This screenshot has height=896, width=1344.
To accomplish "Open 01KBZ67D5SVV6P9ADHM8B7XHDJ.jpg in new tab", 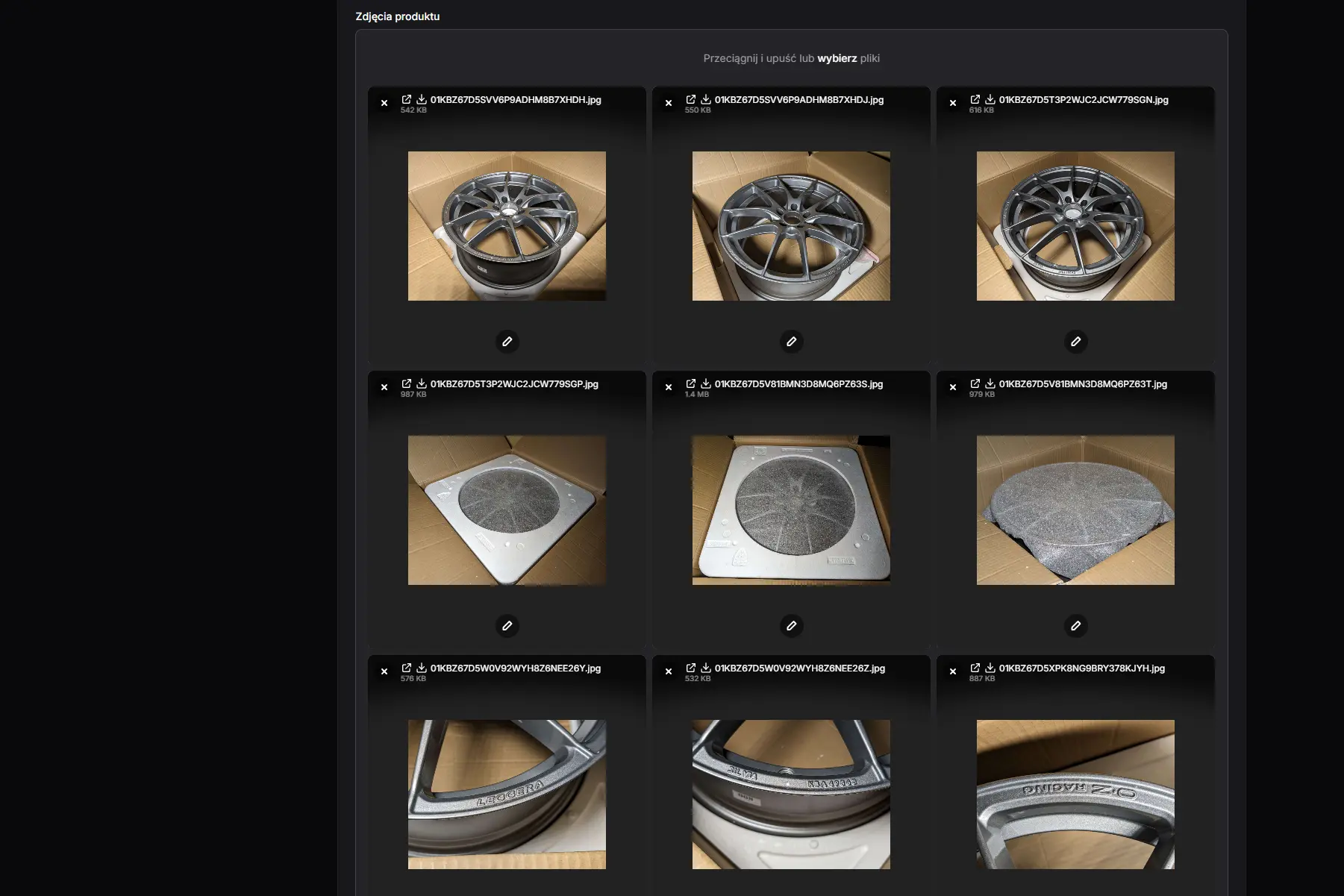I will 691,98.
